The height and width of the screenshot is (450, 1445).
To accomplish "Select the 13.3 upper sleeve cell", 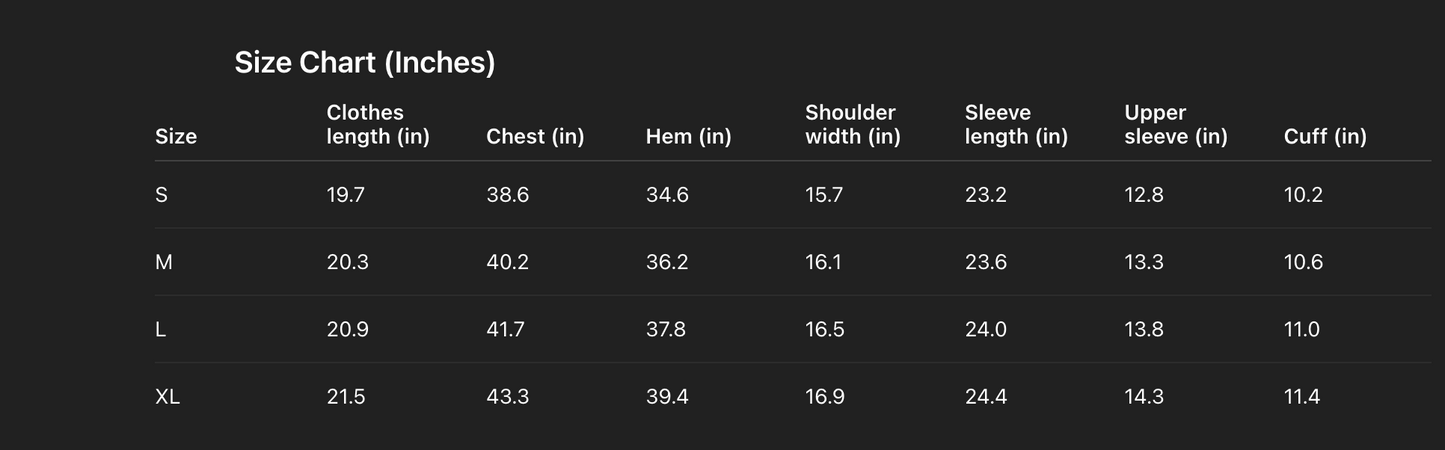I will pos(1144,262).
